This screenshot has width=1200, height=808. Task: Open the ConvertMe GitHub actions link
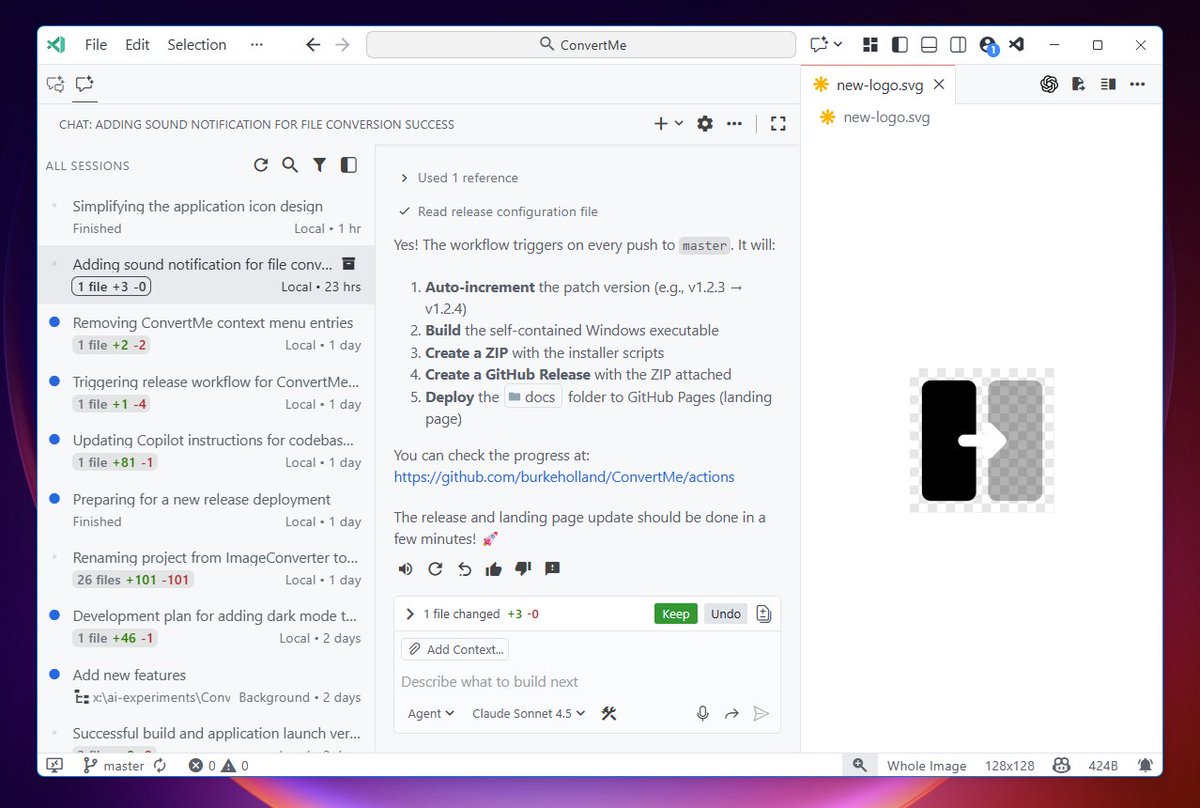click(564, 477)
